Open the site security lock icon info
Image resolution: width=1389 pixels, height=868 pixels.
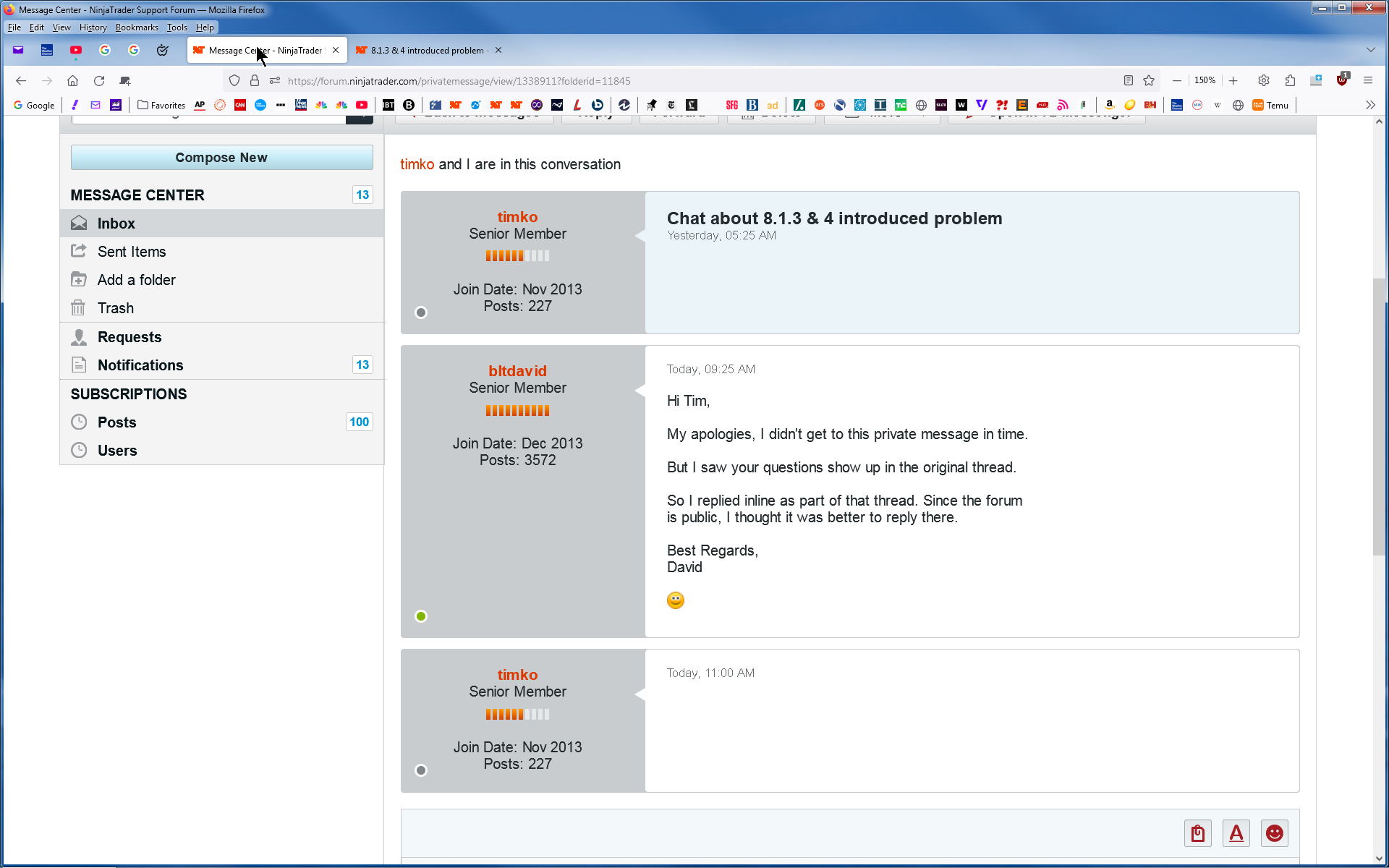tap(255, 80)
